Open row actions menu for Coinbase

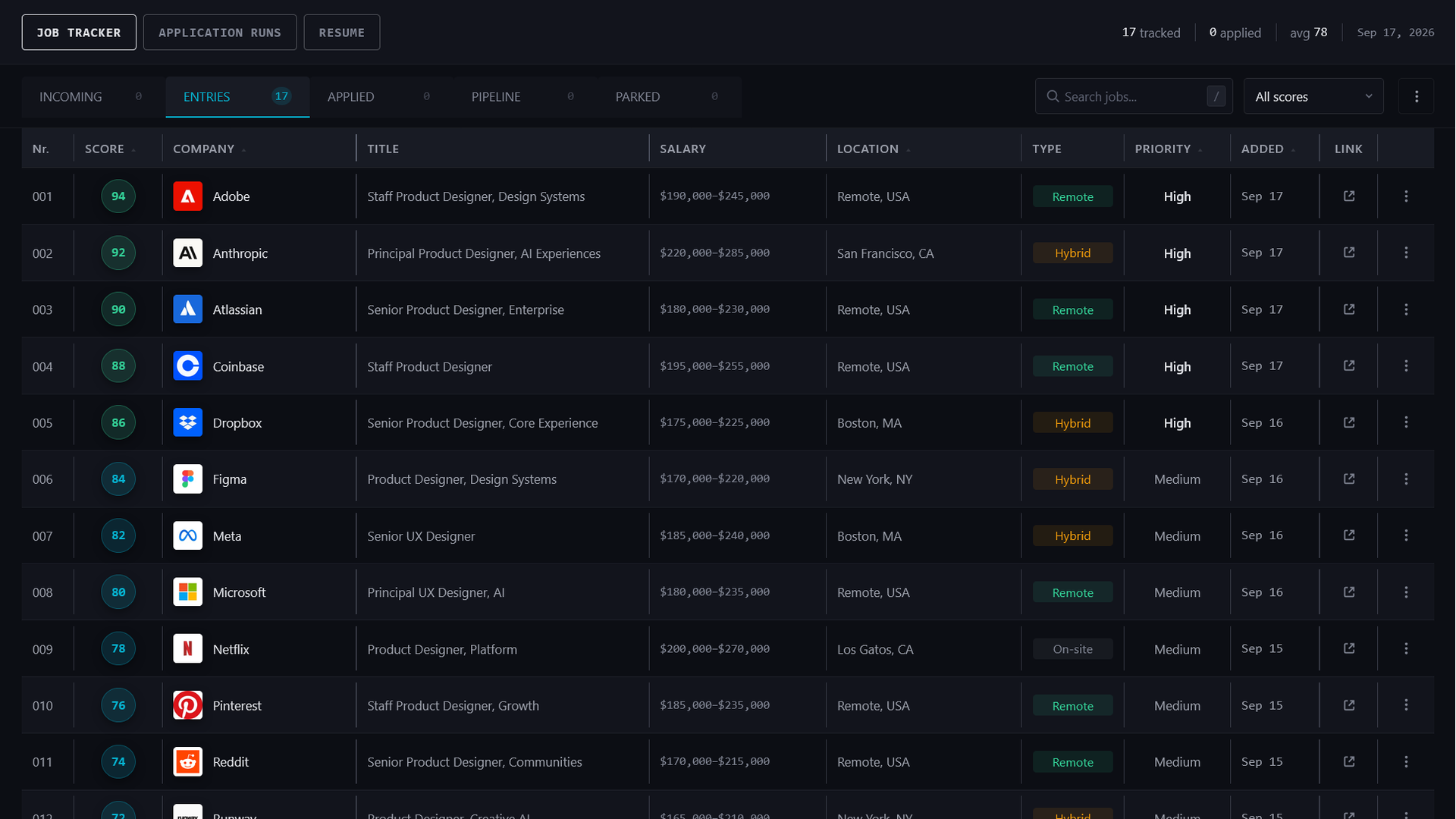(1406, 366)
